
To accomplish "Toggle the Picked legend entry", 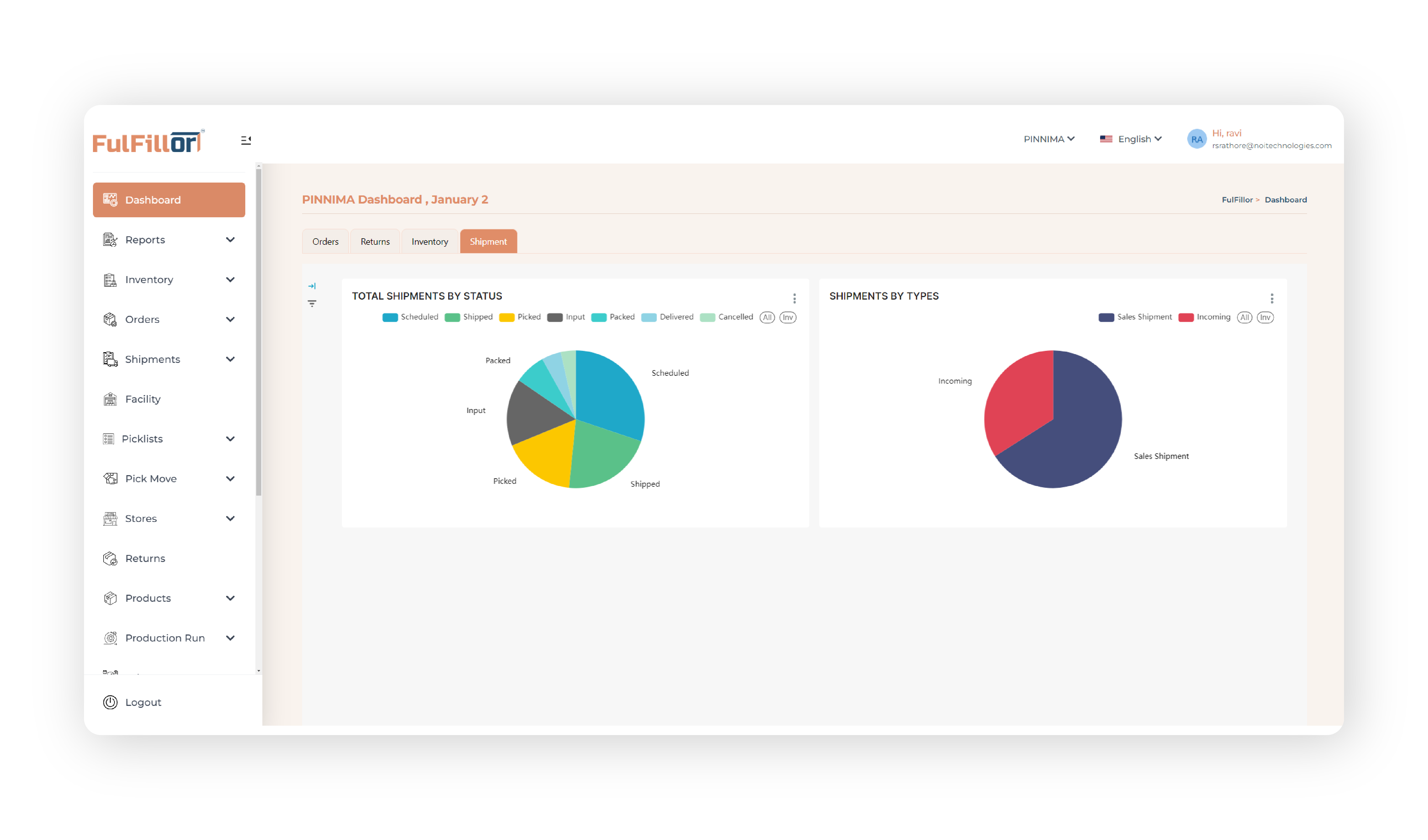I will click(520, 317).
